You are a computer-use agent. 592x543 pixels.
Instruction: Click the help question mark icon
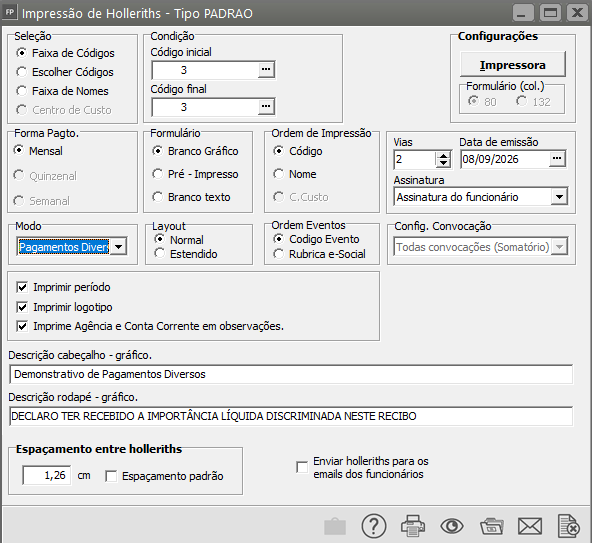(374, 526)
